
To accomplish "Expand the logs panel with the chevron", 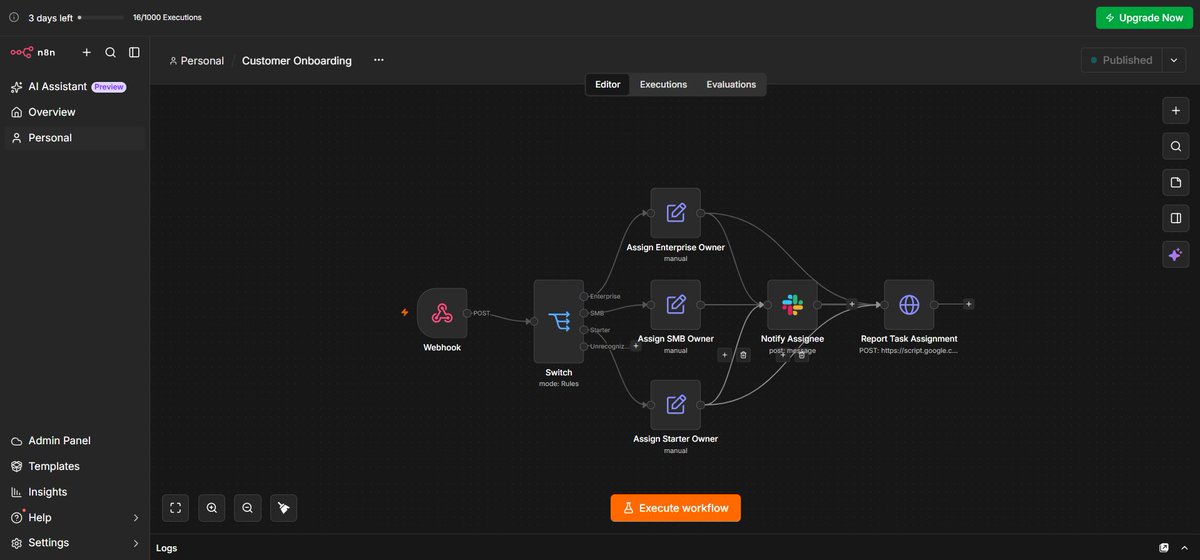I will 1185,548.
